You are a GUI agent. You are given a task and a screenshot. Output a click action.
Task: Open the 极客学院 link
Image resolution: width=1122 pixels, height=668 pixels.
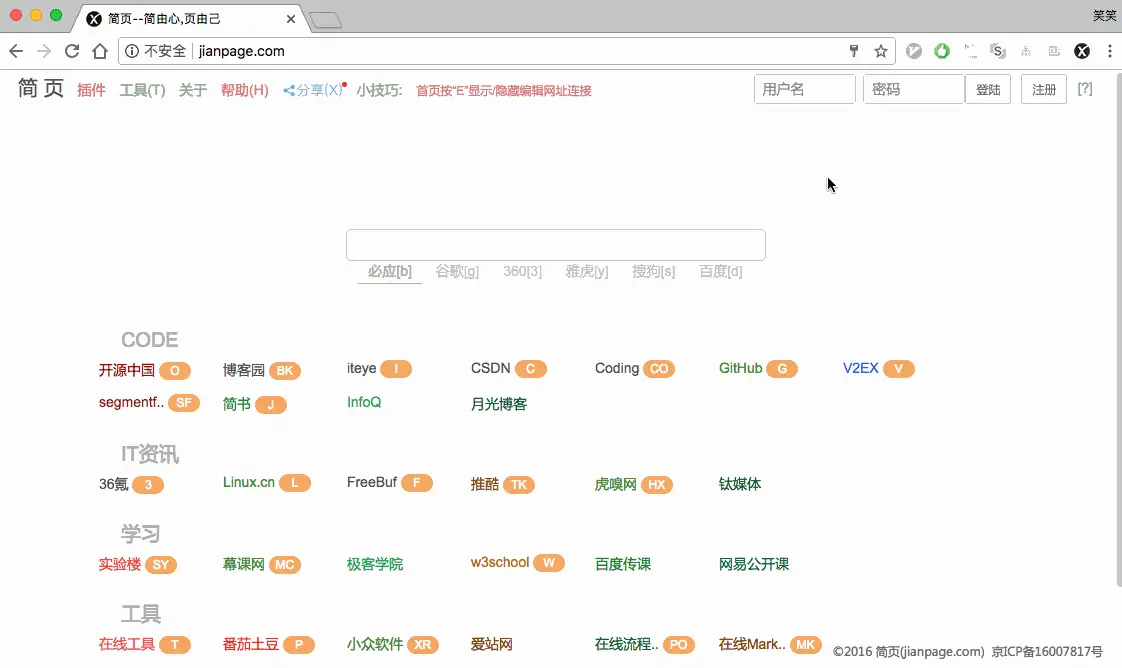coord(375,564)
